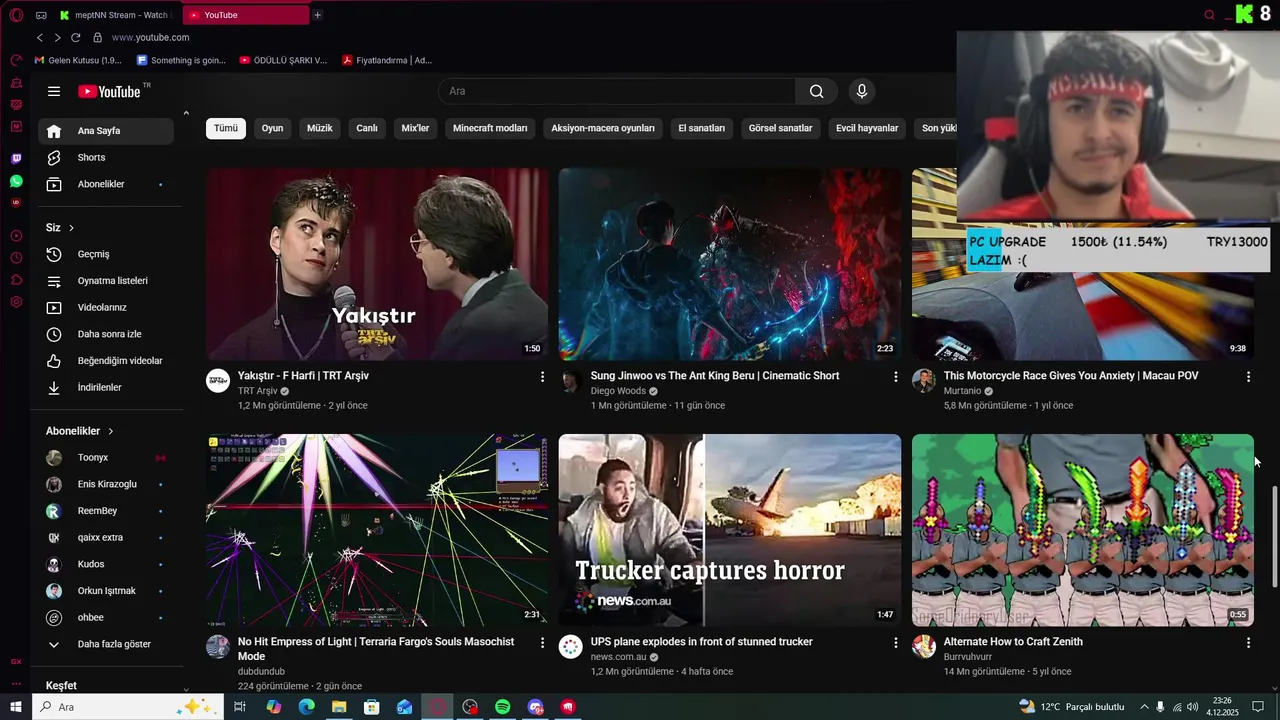
Task: Reload the YouTube page
Action: pos(75,37)
